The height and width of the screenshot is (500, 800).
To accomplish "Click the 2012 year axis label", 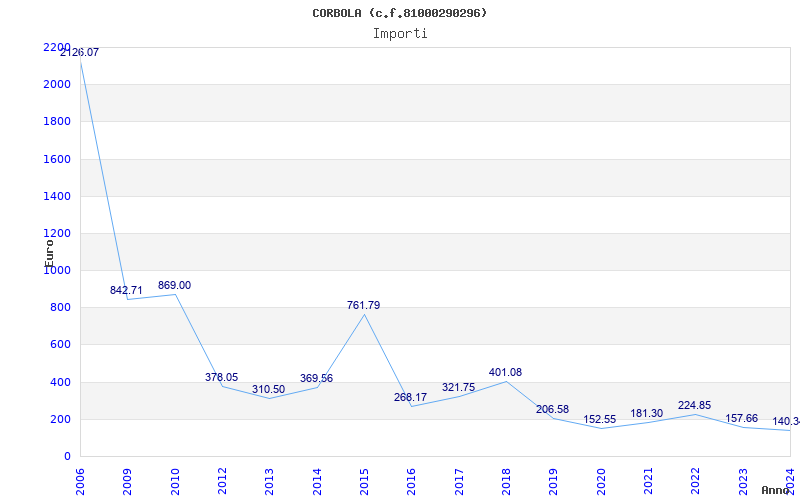I will pos(222,481).
